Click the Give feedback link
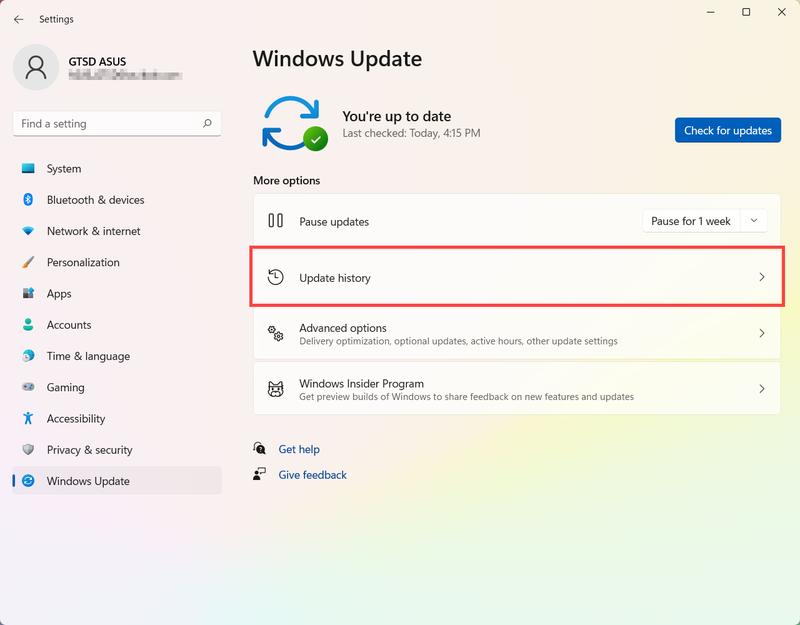Screen dimensions: 800x625 [311, 475]
